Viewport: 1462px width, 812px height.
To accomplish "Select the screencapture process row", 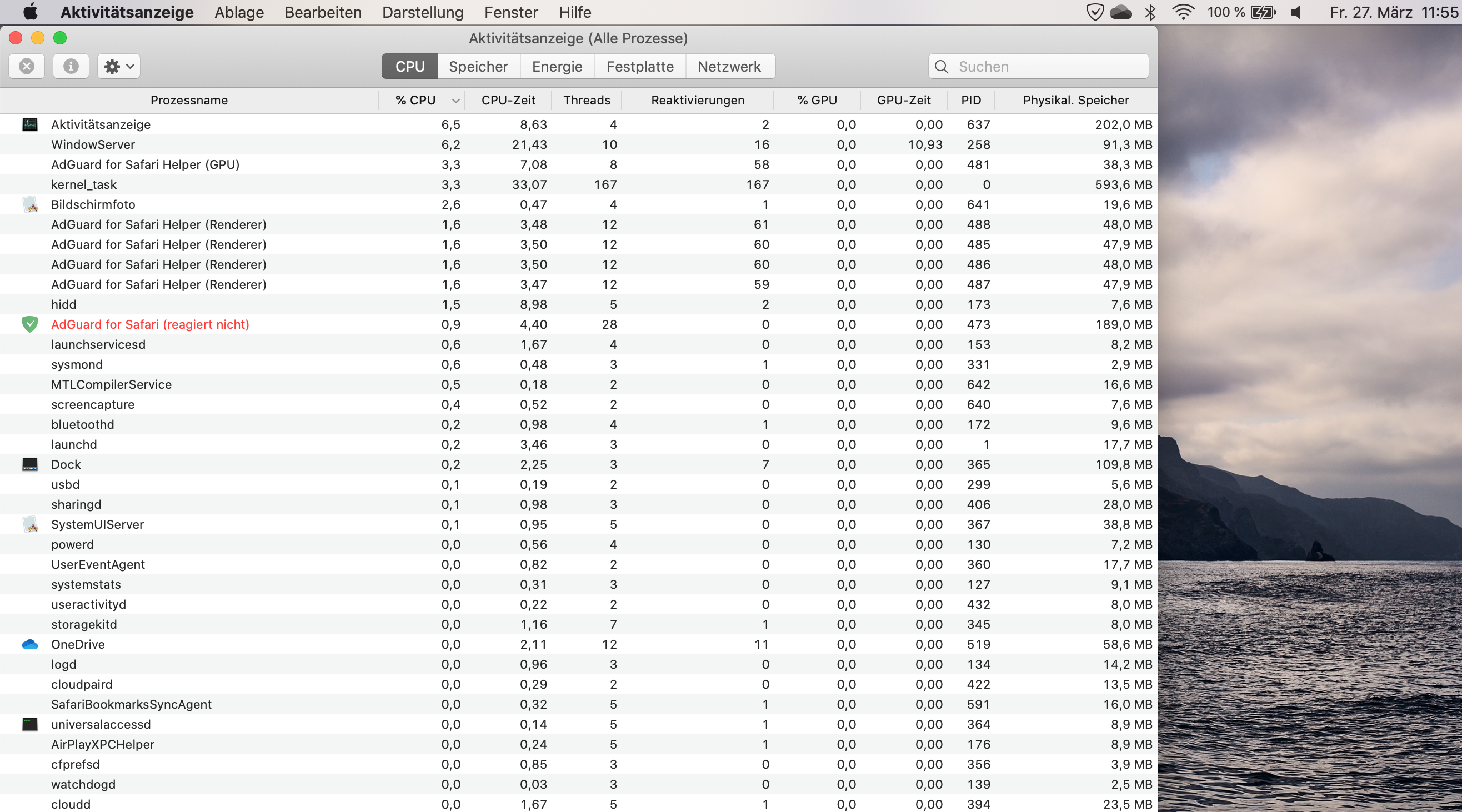I will click(578, 404).
